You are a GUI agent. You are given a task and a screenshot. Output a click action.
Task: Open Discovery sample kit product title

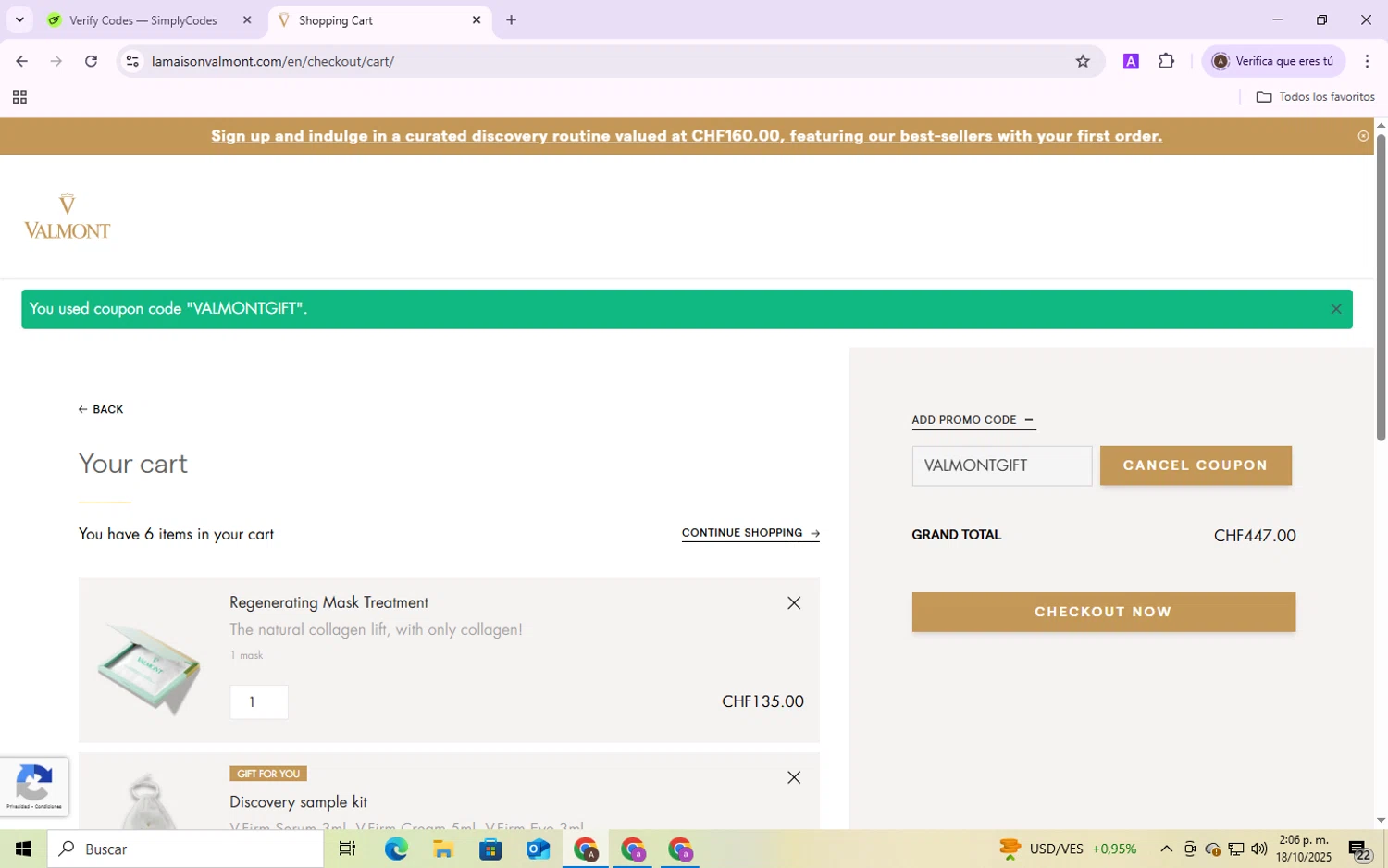tap(298, 802)
